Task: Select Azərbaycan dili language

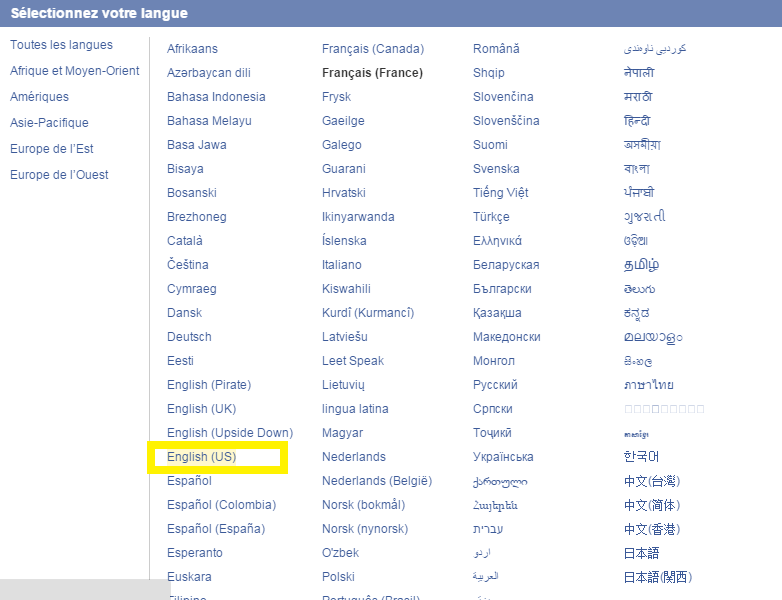Action: 209,73
